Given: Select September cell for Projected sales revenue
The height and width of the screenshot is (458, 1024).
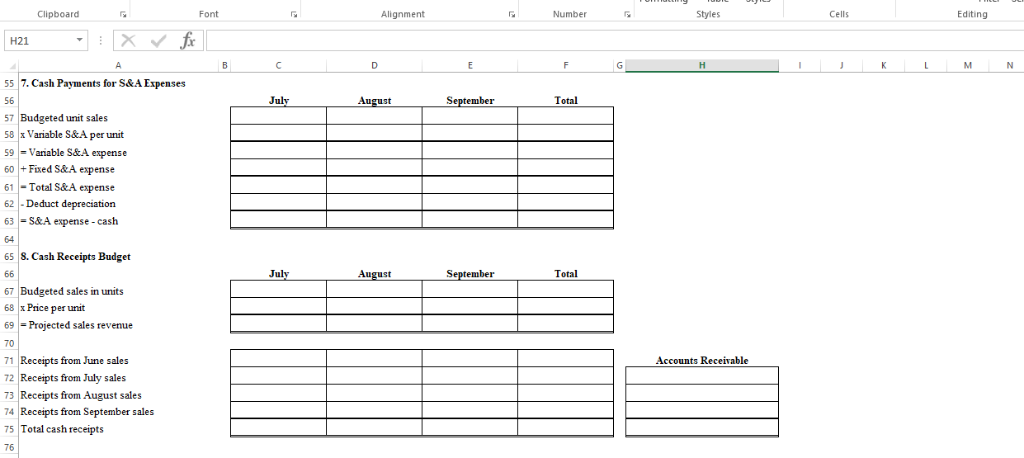Looking at the screenshot, I should coord(470,323).
